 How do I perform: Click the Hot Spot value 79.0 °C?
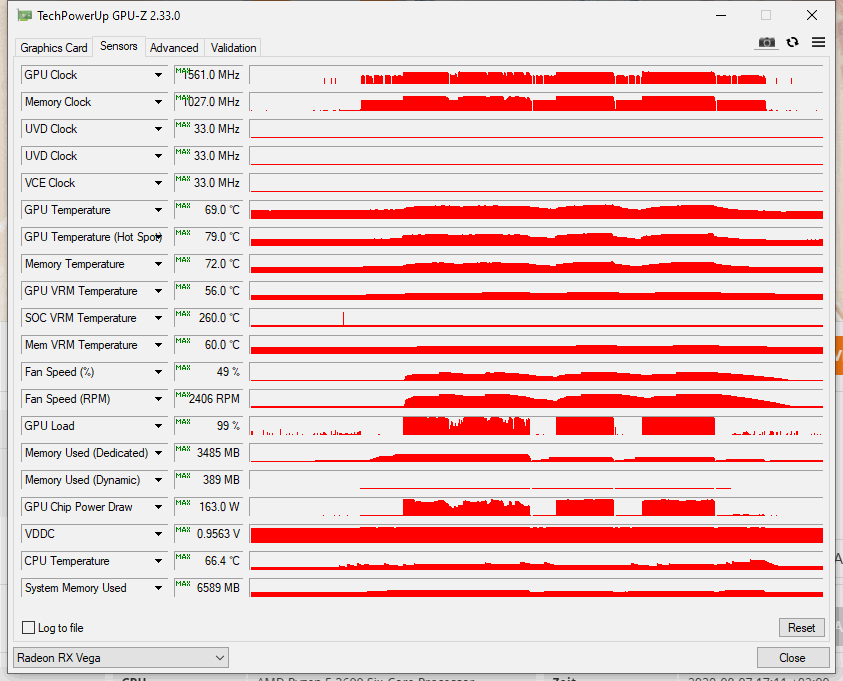point(209,237)
